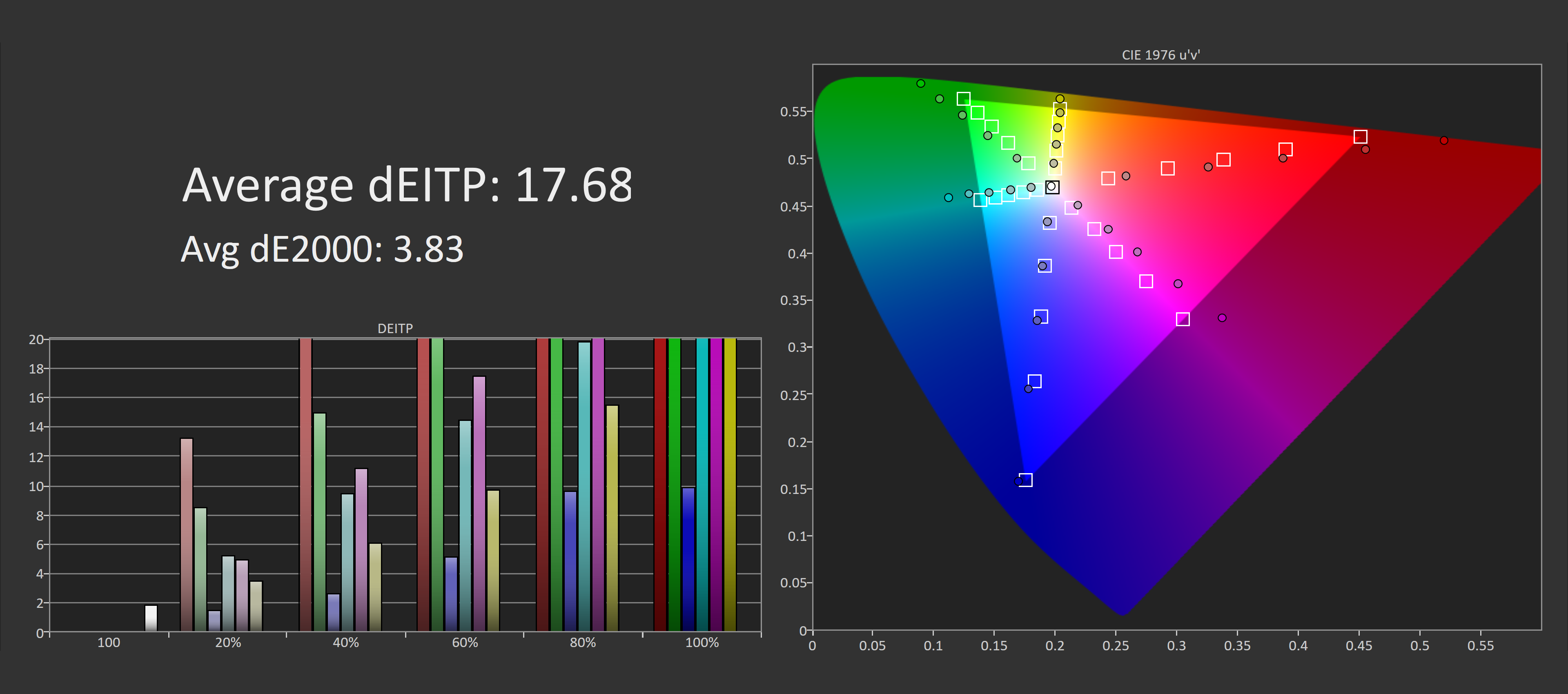Click the black white-point square marker on the CIE chart

(x=1052, y=187)
